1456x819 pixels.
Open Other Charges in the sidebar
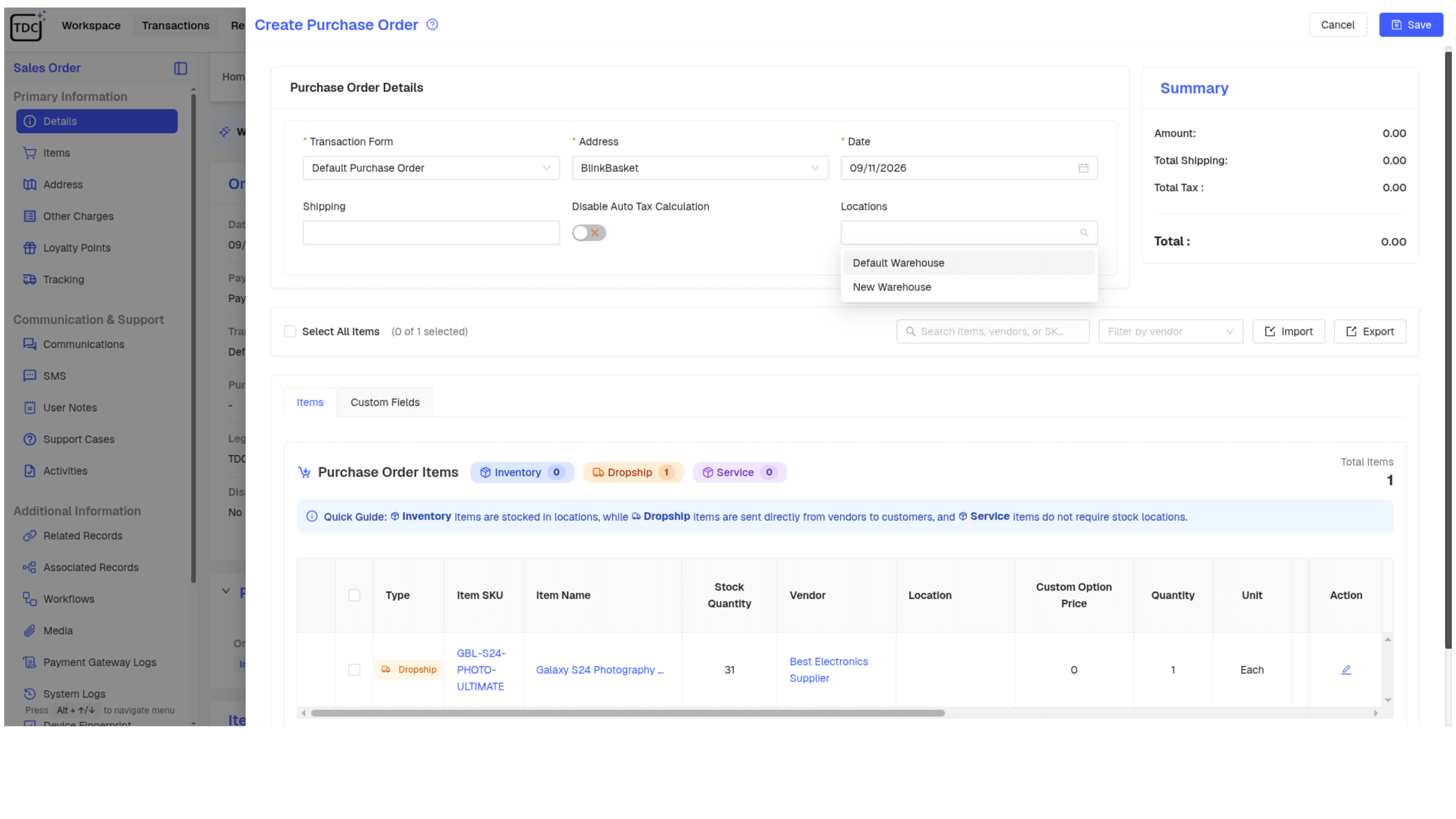pos(97,217)
